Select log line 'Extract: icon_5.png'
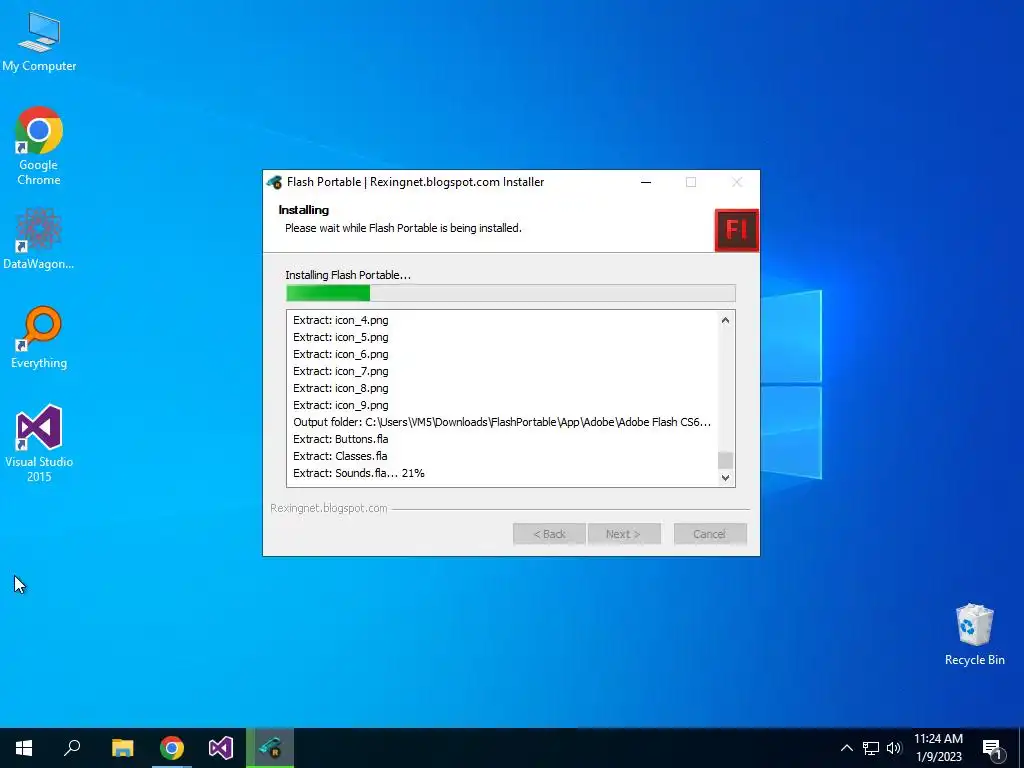The width and height of the screenshot is (1024, 768). click(340, 337)
